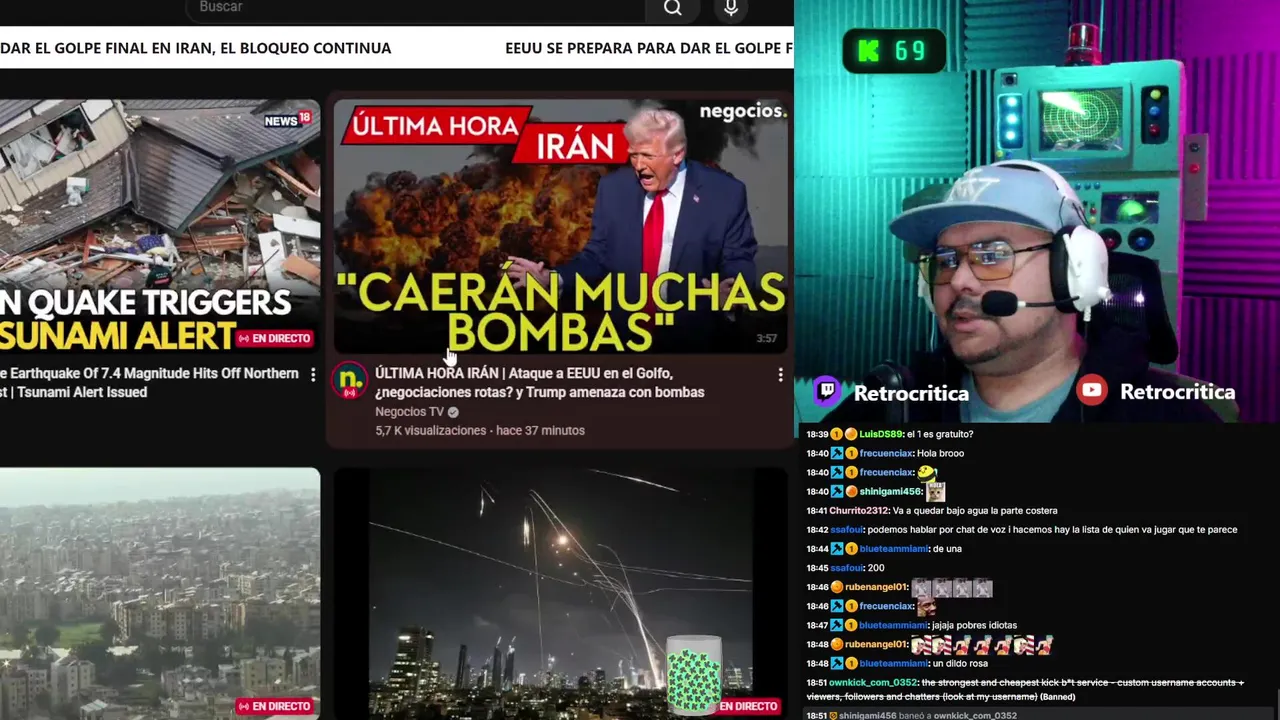The height and width of the screenshot is (720, 1280).
Task: Click the YouTube logo next to Retrocritica
Action: coord(1092,391)
